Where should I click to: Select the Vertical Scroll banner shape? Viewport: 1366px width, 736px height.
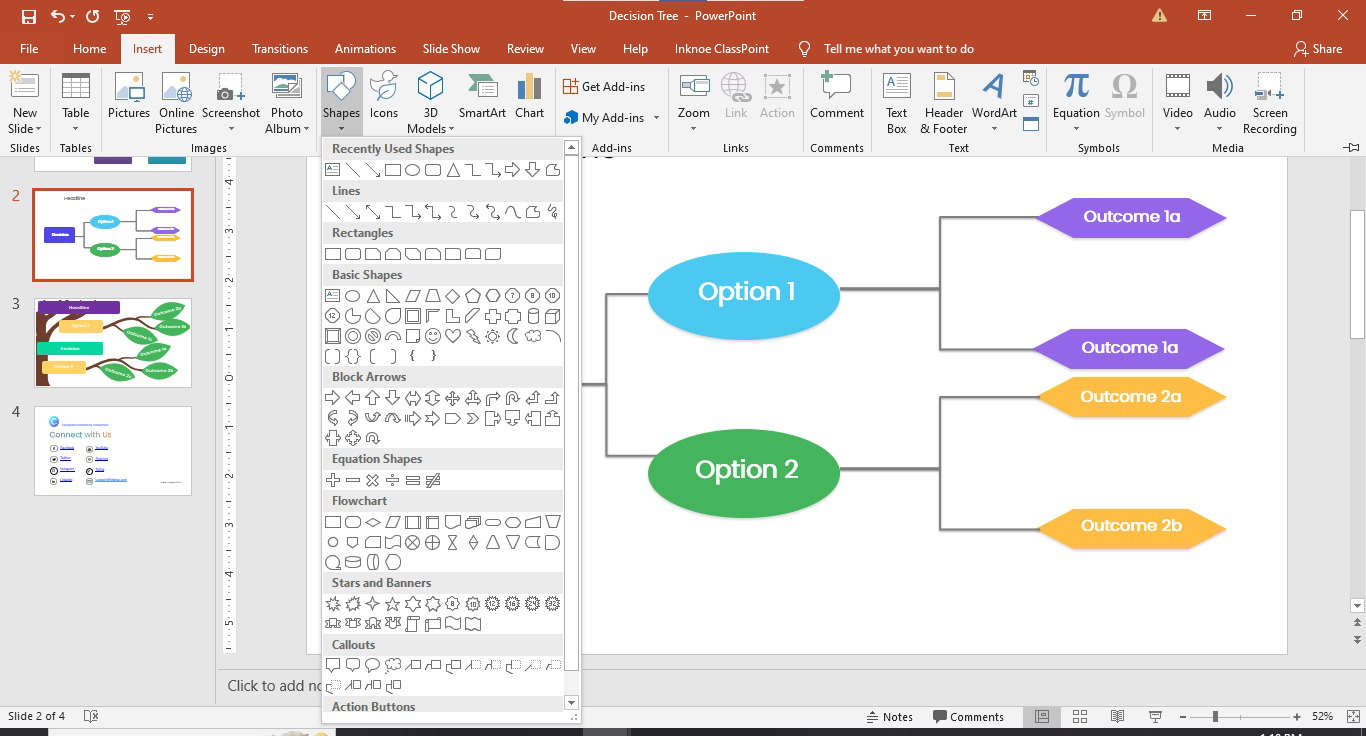tap(413, 624)
